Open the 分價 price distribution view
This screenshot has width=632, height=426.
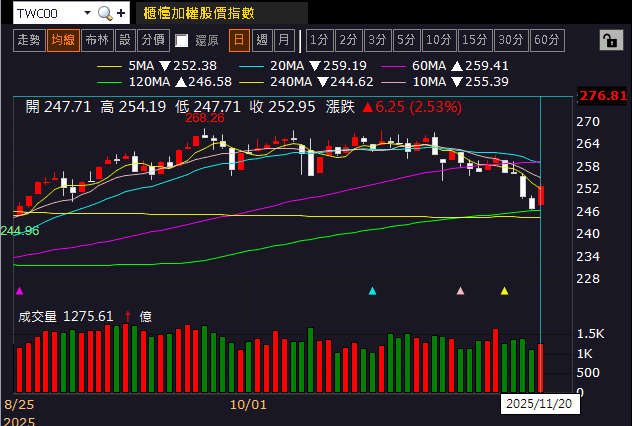pyautogui.click(x=153, y=40)
